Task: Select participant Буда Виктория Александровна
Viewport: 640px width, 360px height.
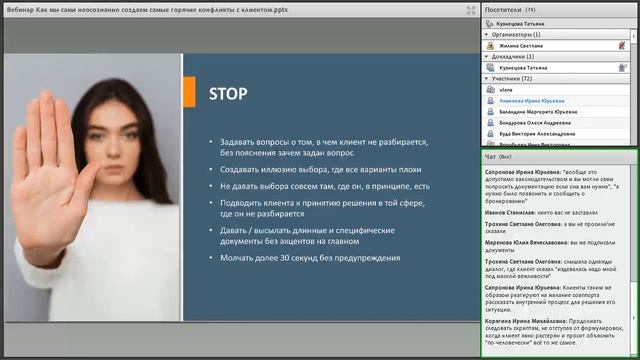Action: 556,134
